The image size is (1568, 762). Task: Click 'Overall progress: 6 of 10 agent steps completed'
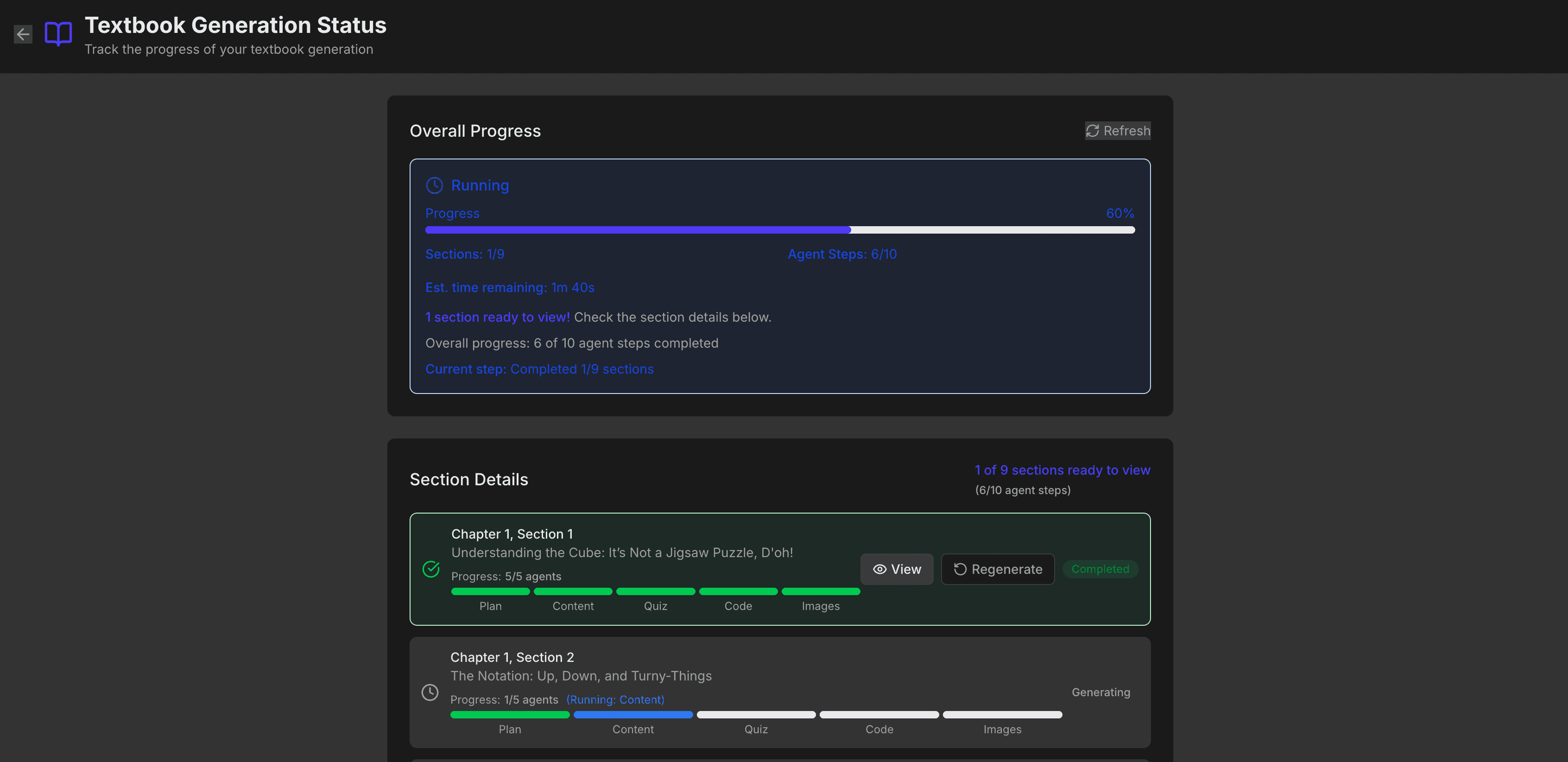tap(572, 343)
